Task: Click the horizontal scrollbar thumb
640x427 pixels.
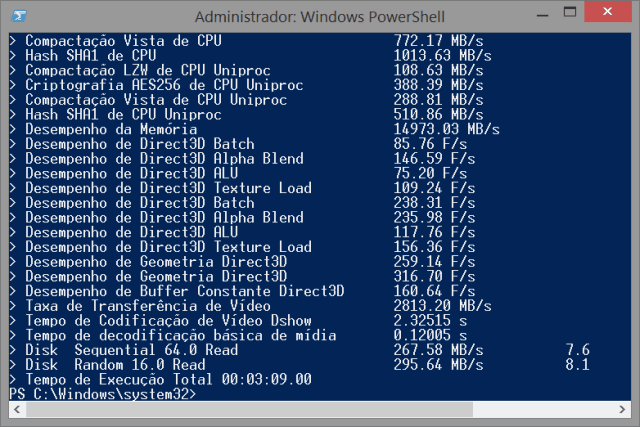Action: 249,409
